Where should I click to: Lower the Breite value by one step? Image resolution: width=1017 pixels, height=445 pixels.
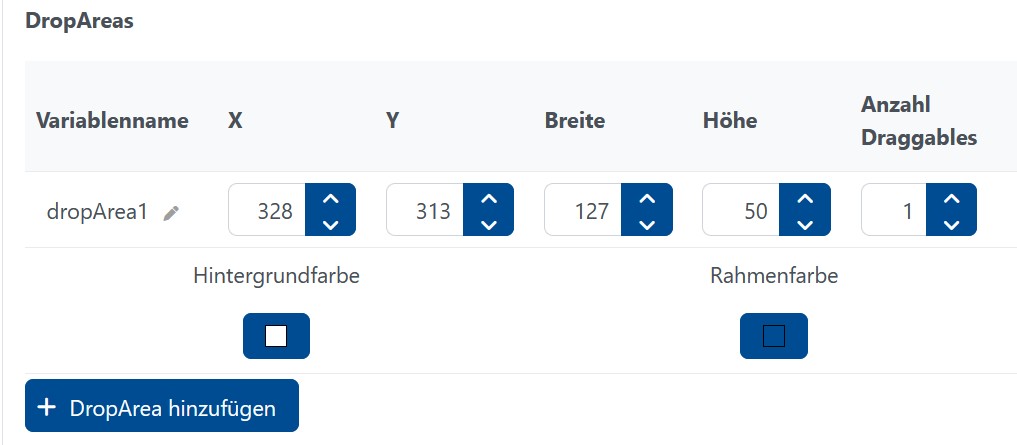tap(646, 224)
